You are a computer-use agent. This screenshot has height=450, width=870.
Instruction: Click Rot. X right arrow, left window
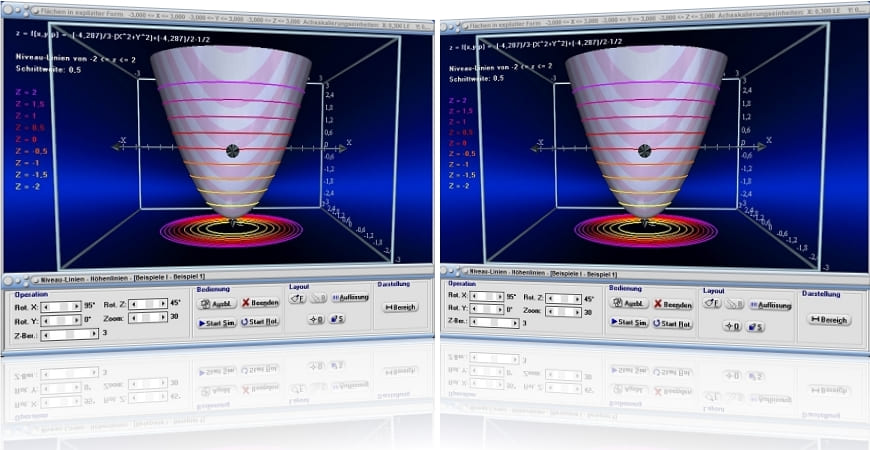(x=77, y=306)
